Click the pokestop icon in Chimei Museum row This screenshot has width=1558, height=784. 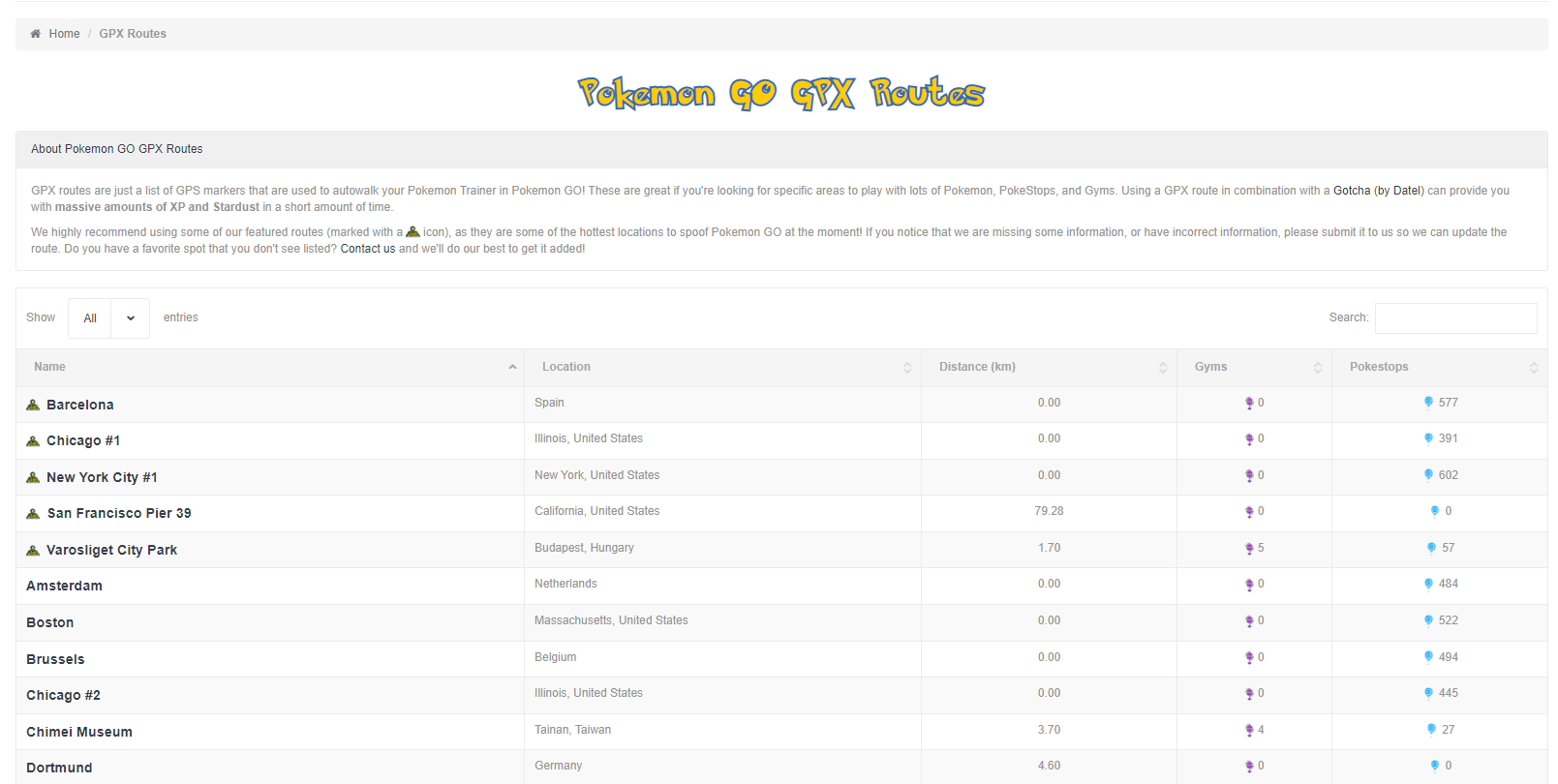[x=1431, y=730]
